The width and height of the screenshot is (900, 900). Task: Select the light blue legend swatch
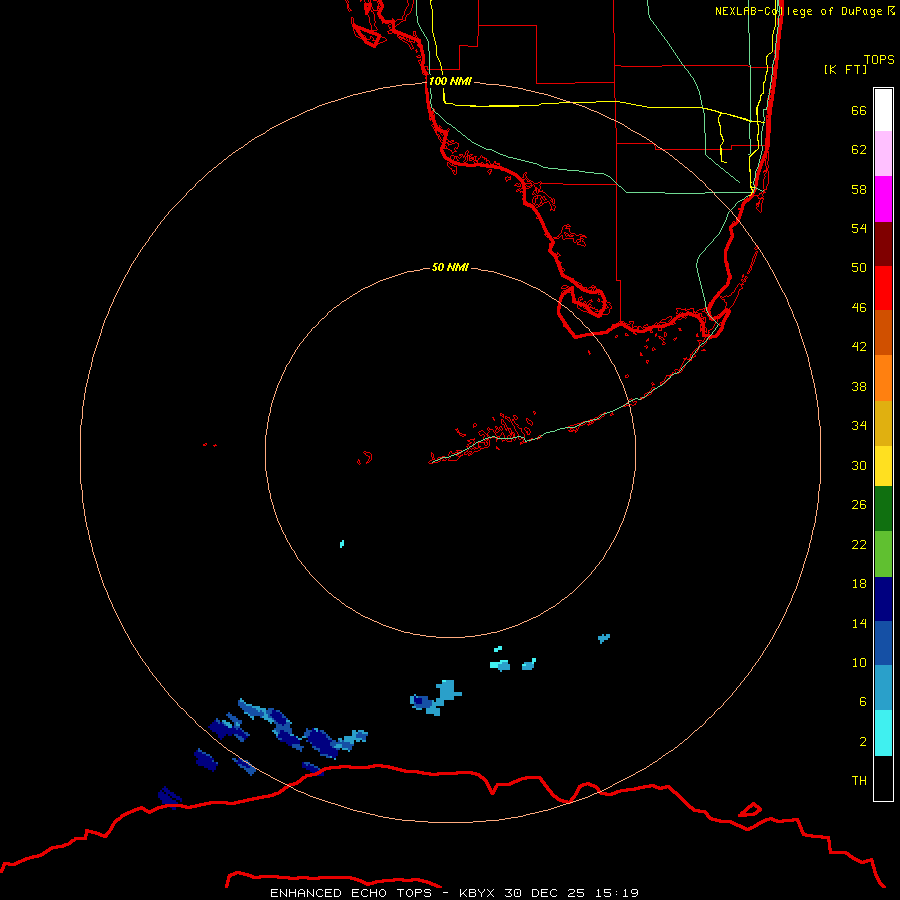click(x=883, y=688)
